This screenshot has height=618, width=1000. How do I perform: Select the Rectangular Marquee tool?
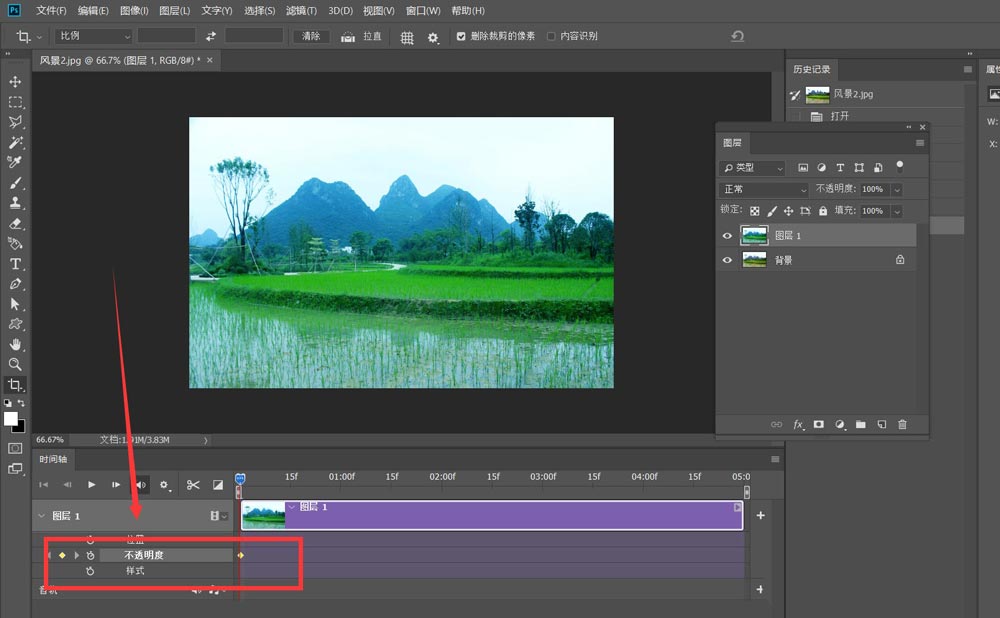15,102
